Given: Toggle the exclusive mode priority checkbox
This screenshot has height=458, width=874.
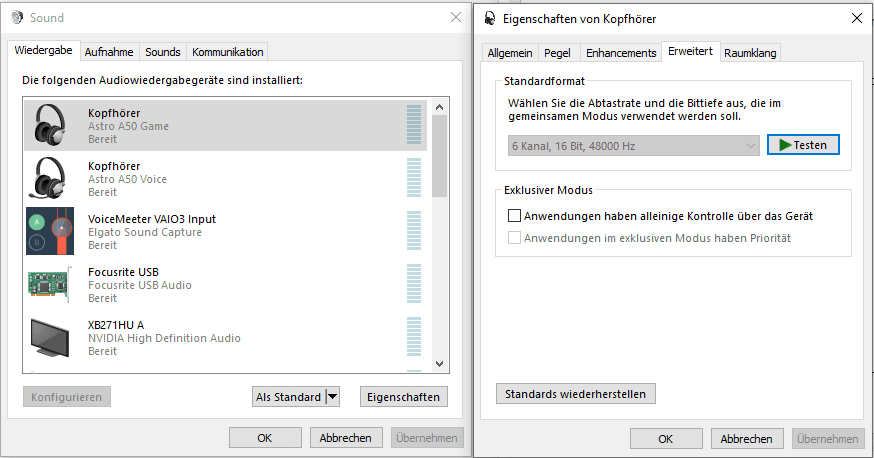Looking at the screenshot, I should click(x=515, y=238).
